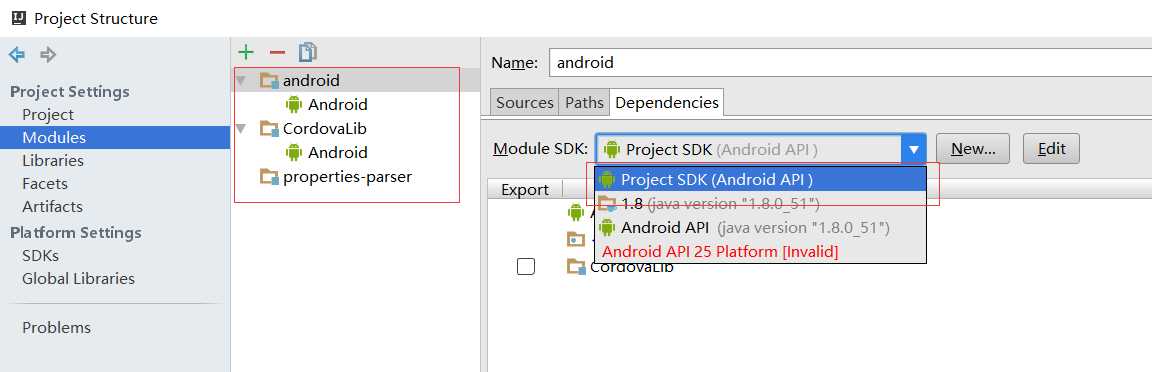1152x372 pixels.
Task: Copy the selected module
Action: coord(308,52)
